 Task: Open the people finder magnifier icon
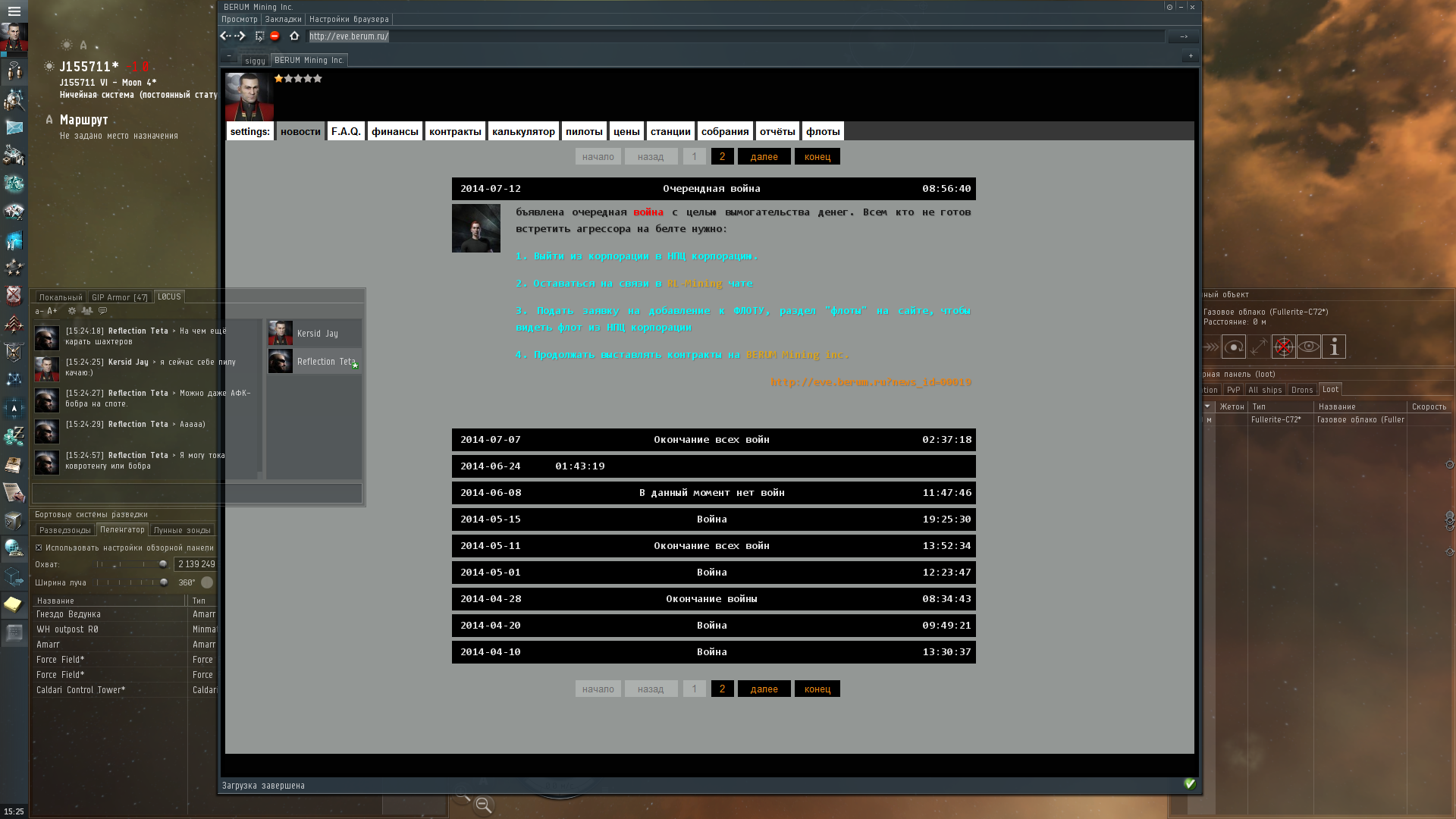pos(14,99)
